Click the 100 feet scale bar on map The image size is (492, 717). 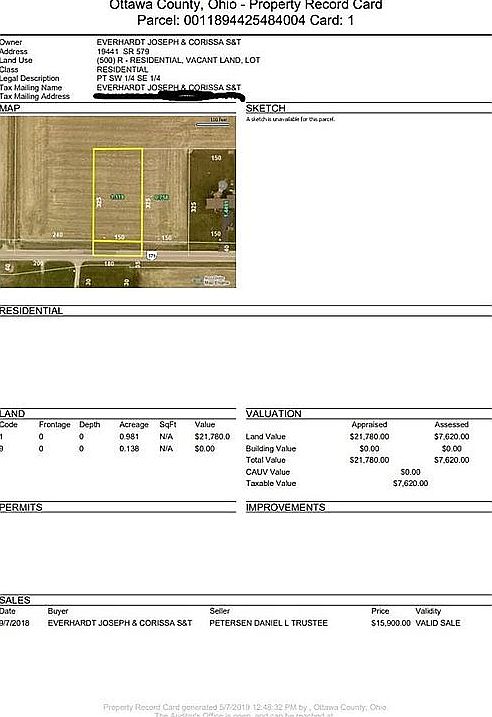(x=213, y=123)
